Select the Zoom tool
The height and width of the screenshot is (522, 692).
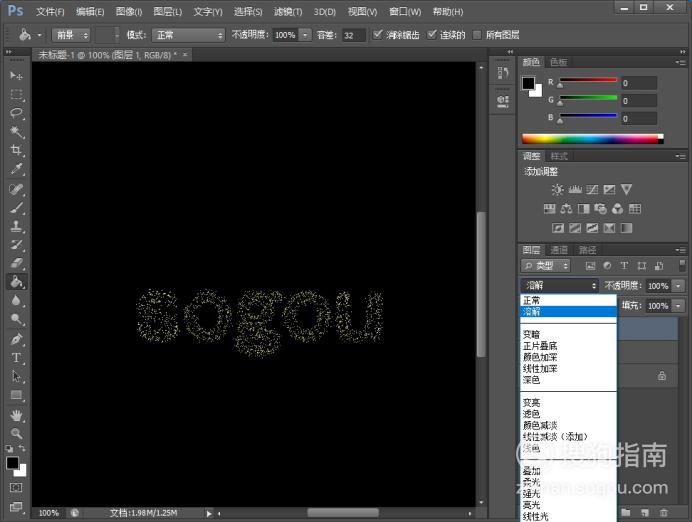16,433
